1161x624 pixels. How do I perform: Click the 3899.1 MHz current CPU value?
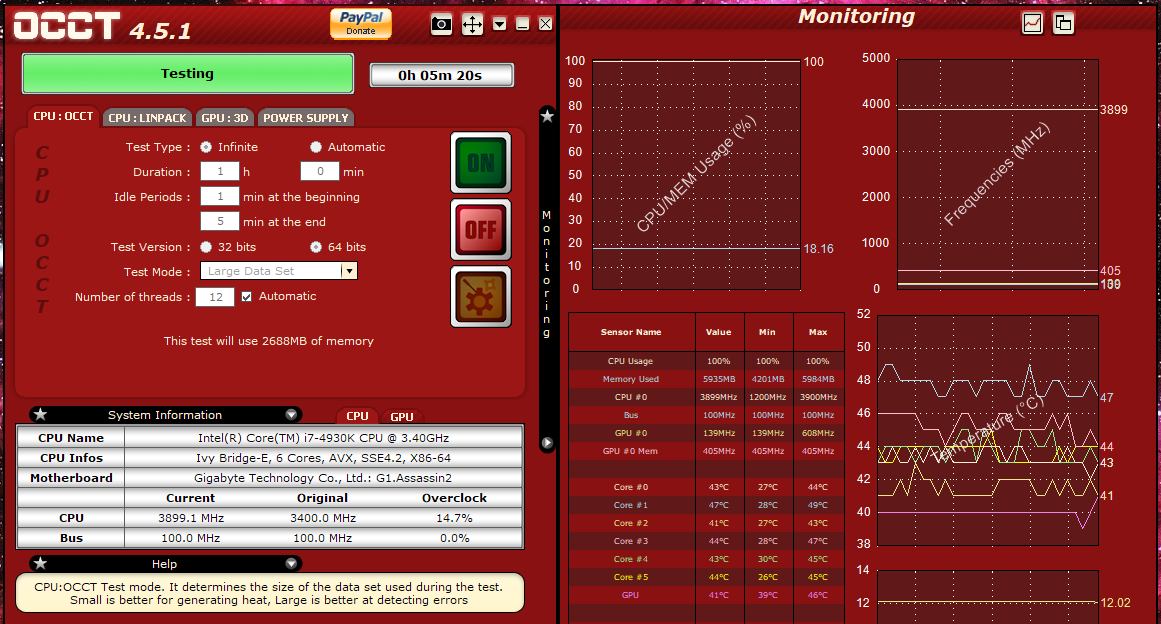coord(191,518)
